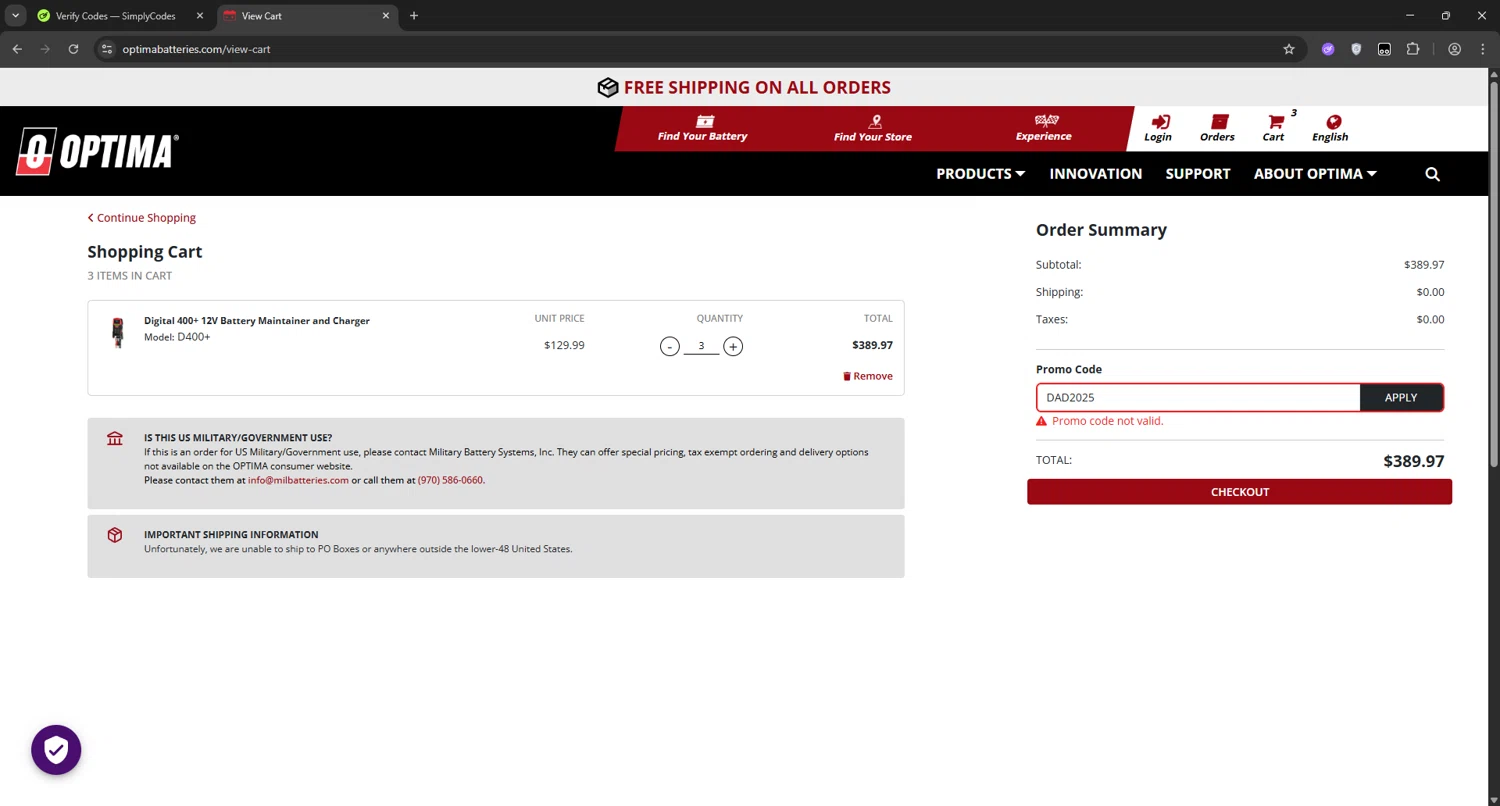Go to the INNOVATION page

(1095, 174)
